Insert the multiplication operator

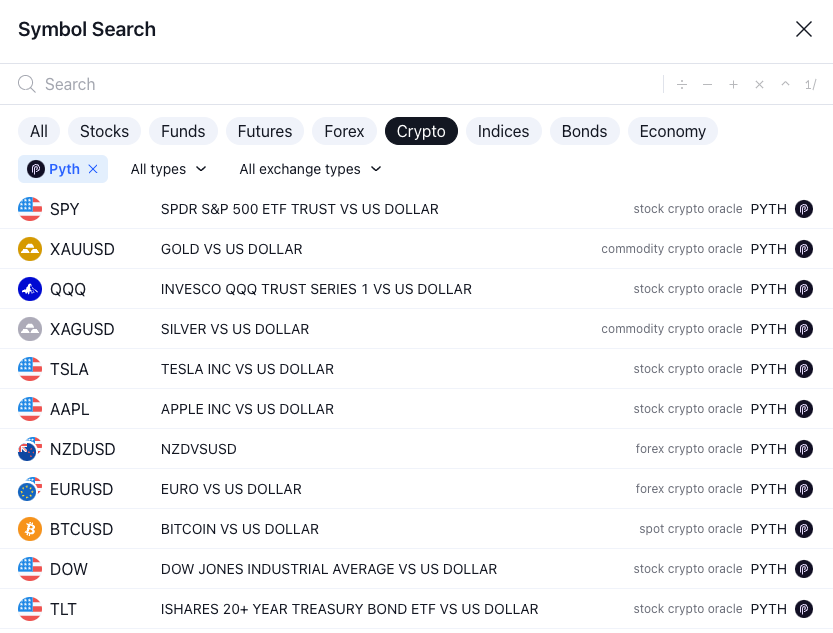tap(759, 84)
